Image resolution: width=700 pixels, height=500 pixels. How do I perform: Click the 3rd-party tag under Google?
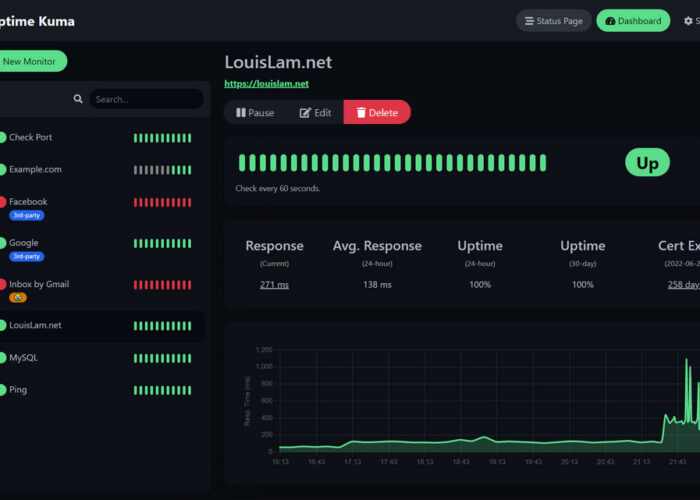(x=26, y=257)
